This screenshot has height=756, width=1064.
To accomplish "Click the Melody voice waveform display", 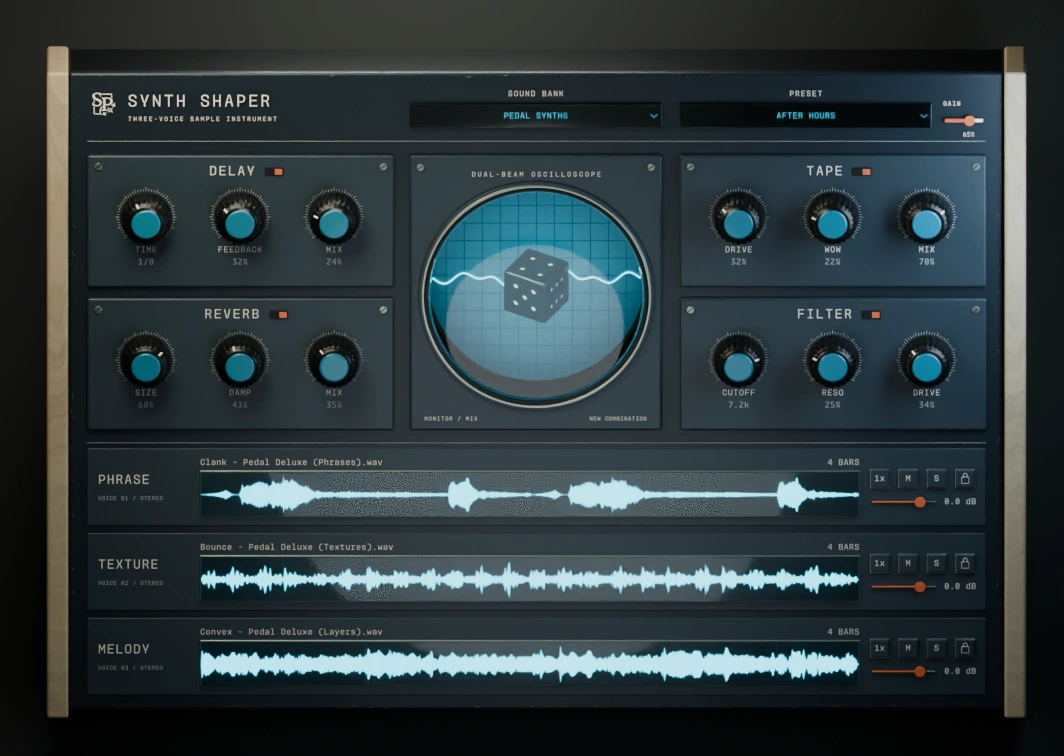I will point(529,664).
